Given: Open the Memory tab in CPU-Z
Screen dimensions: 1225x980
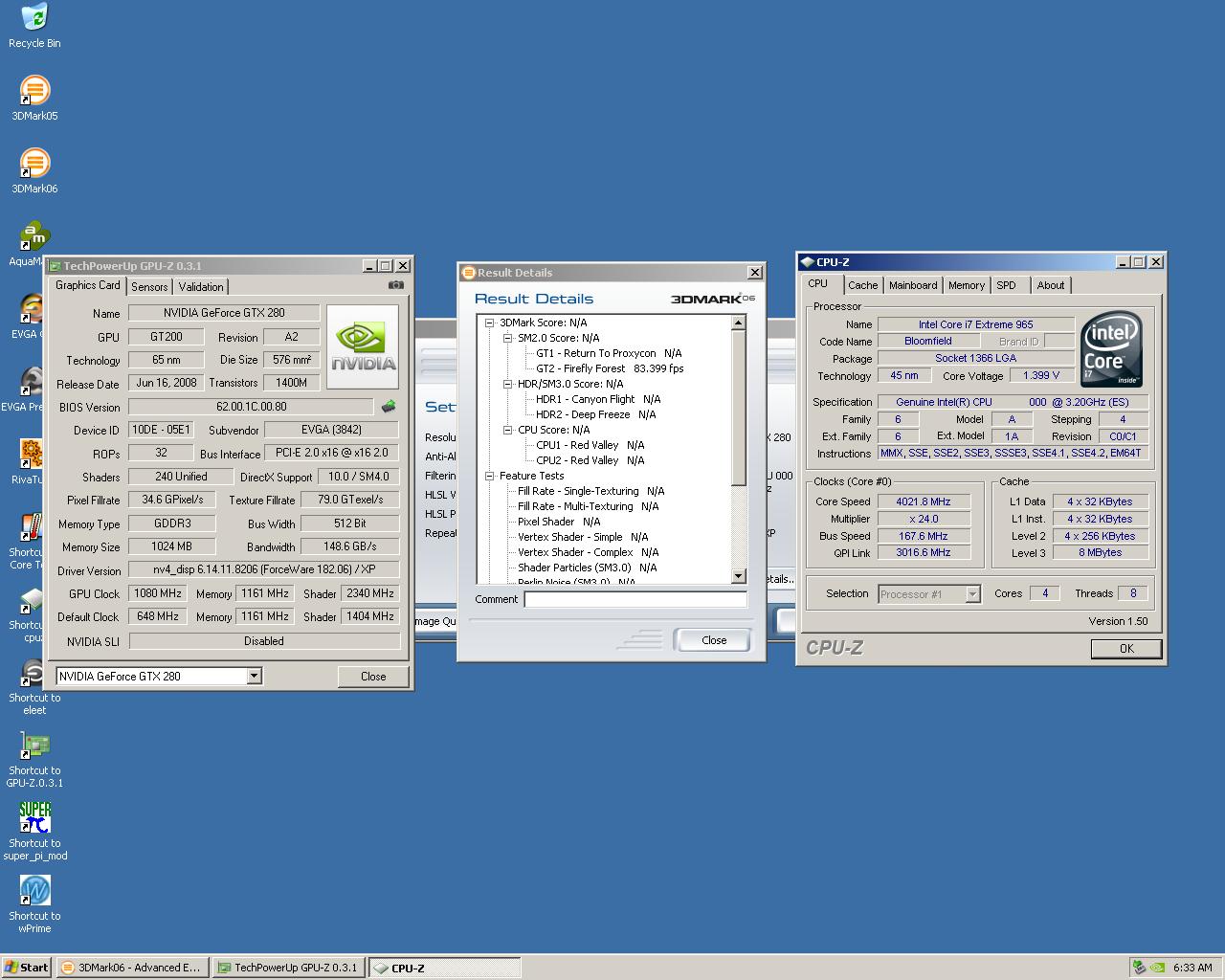Looking at the screenshot, I should click(967, 285).
